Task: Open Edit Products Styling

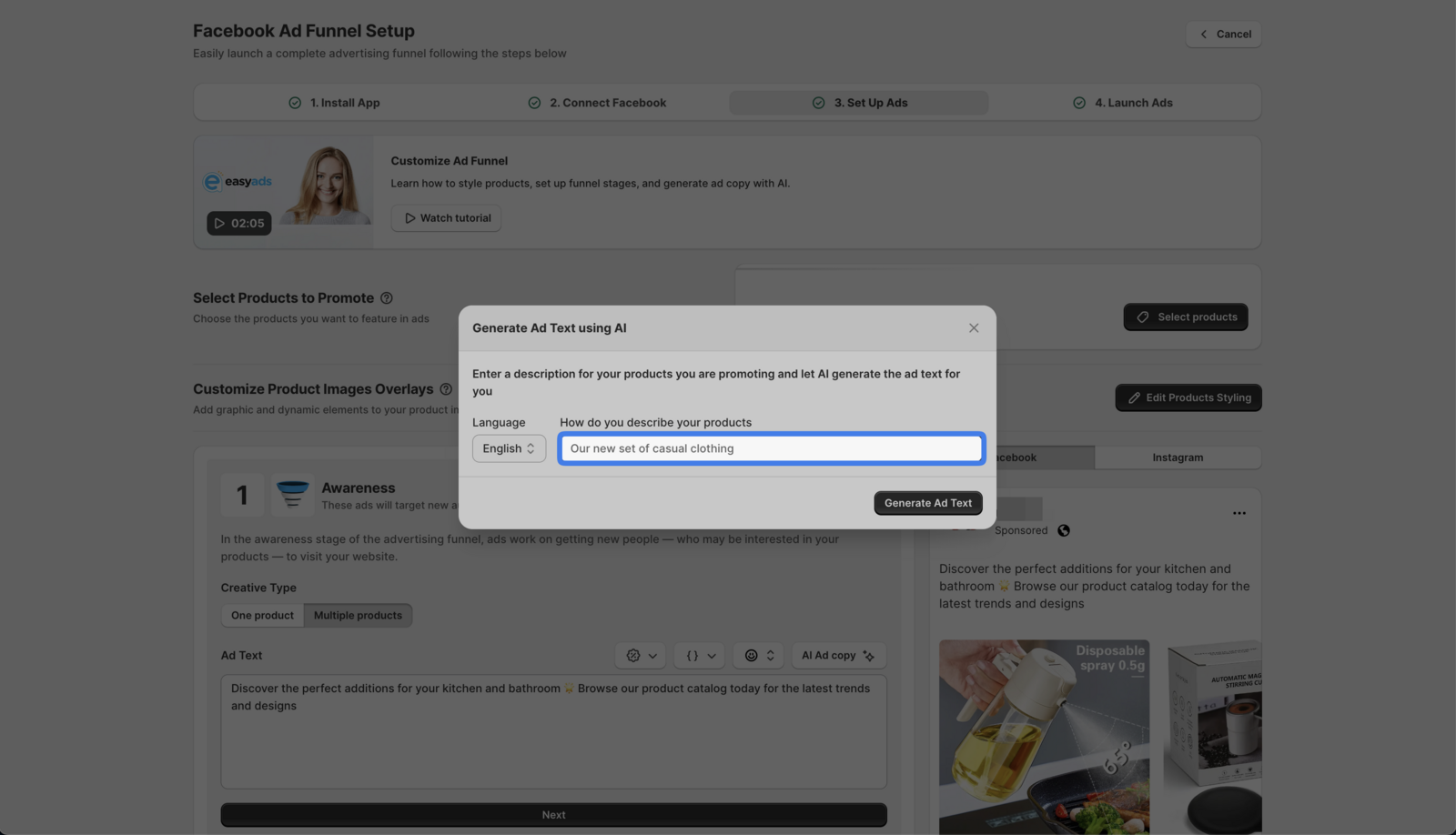Action: (x=1188, y=397)
